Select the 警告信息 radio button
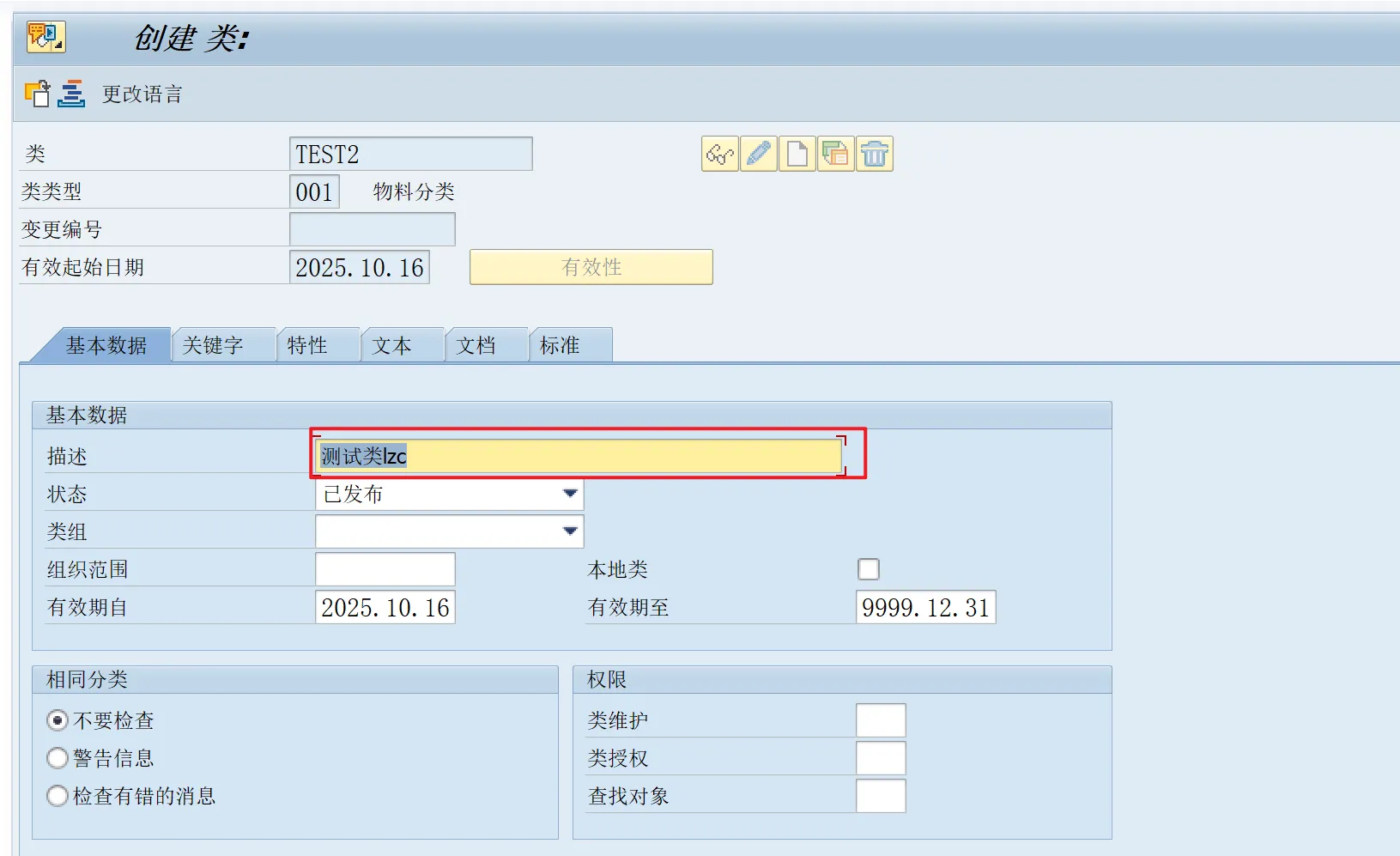Image resolution: width=1400 pixels, height=856 pixels. click(x=58, y=758)
